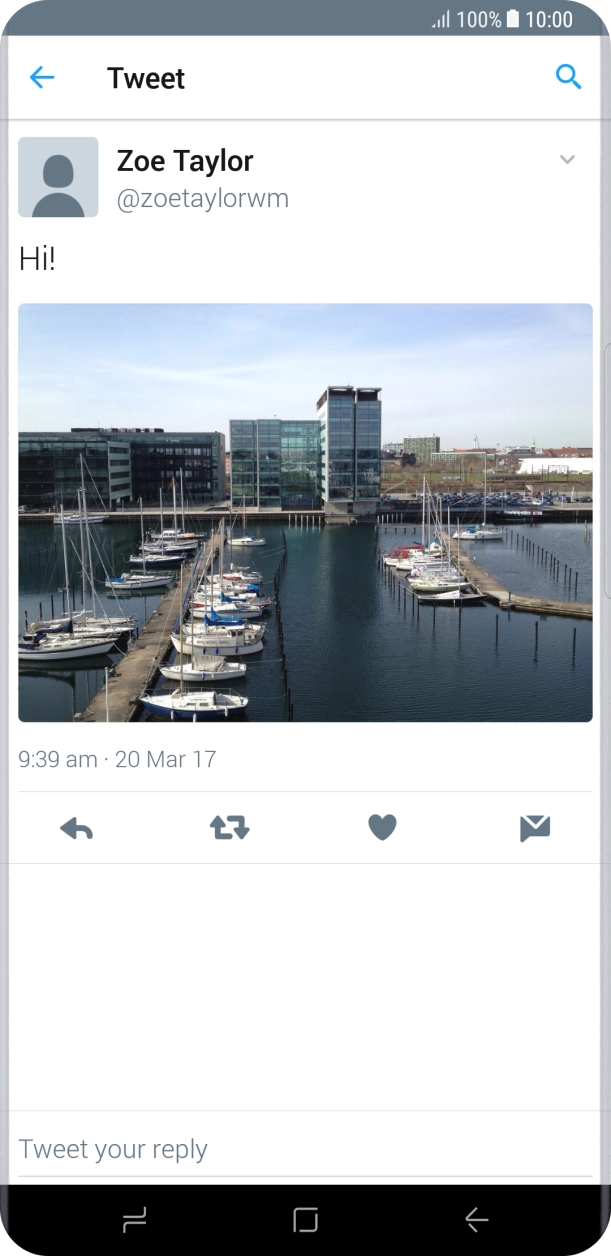This screenshot has width=611, height=1256.
Task: Open the @zoetaylorwm handle
Action: pos(203,199)
